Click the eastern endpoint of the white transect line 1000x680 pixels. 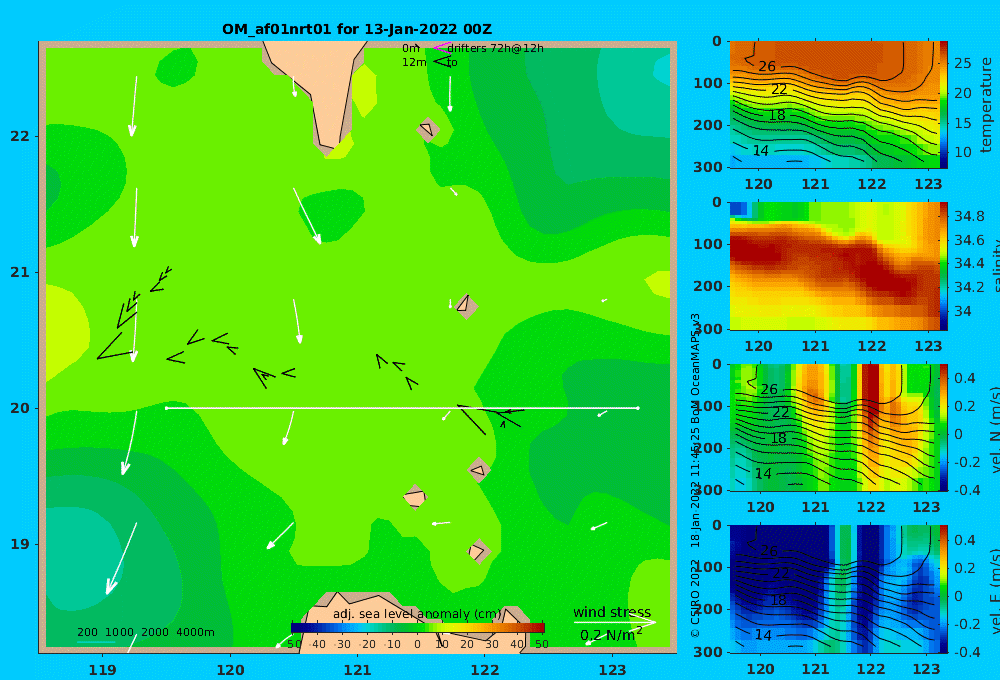click(x=638, y=408)
